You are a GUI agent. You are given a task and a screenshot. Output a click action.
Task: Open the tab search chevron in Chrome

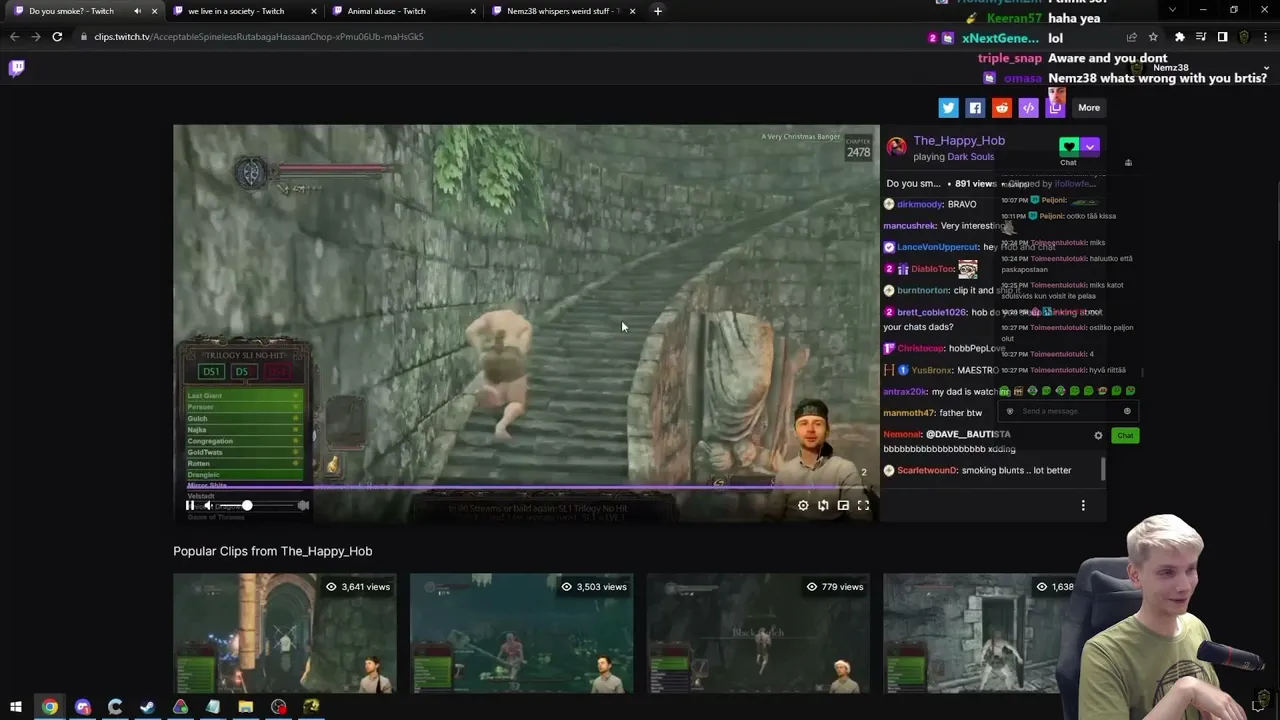(1172, 10)
